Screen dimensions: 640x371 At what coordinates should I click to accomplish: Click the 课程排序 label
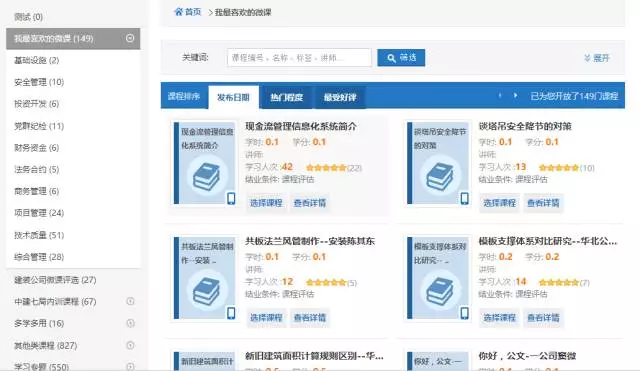pyautogui.click(x=184, y=97)
